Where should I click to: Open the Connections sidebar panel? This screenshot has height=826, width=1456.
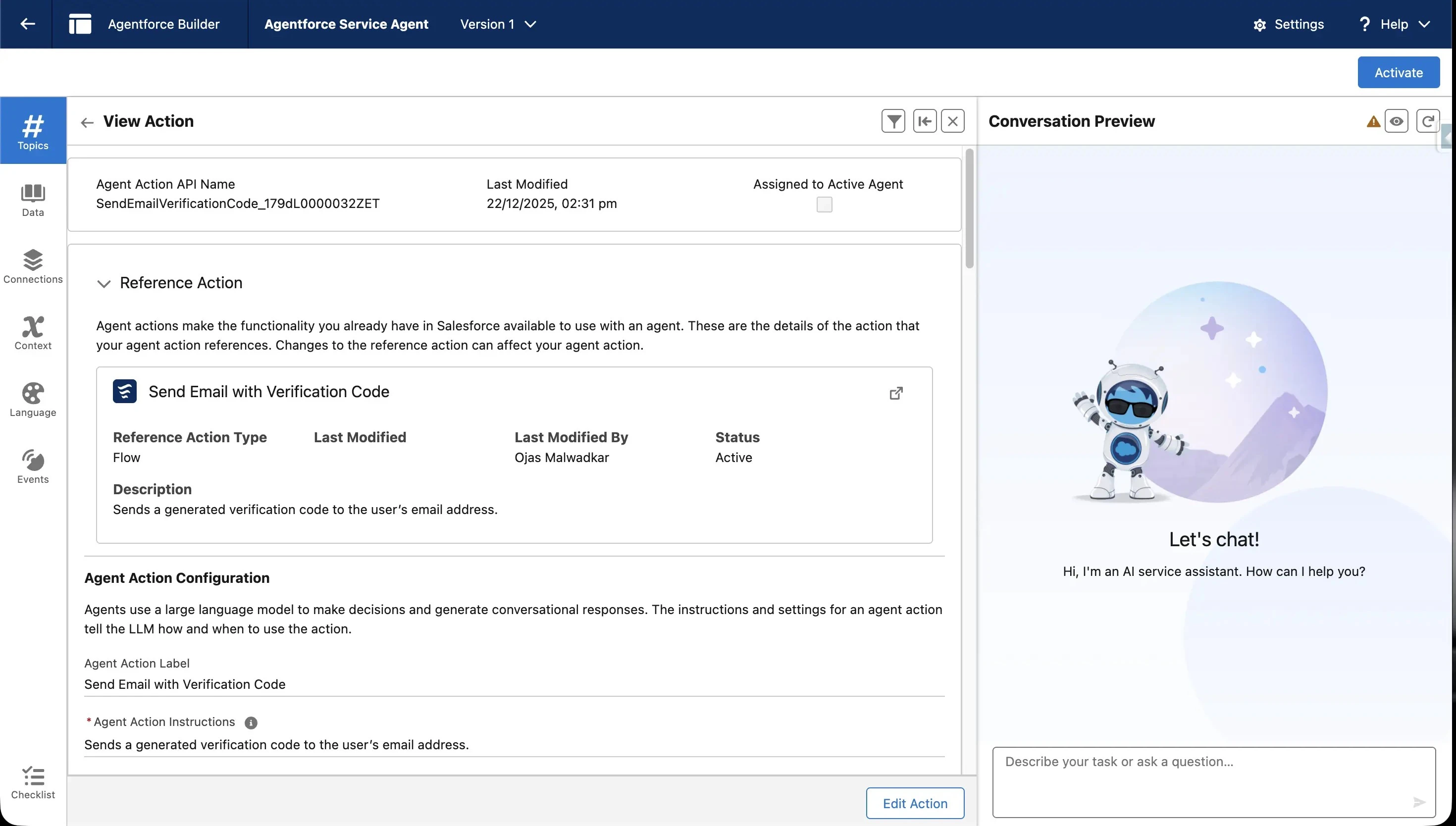33,266
